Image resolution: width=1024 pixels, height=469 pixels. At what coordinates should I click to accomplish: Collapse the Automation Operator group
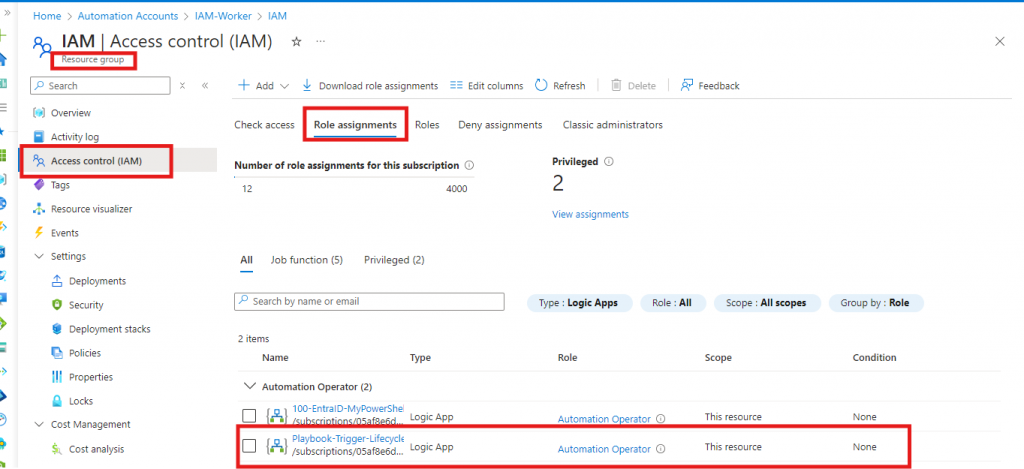(x=247, y=386)
